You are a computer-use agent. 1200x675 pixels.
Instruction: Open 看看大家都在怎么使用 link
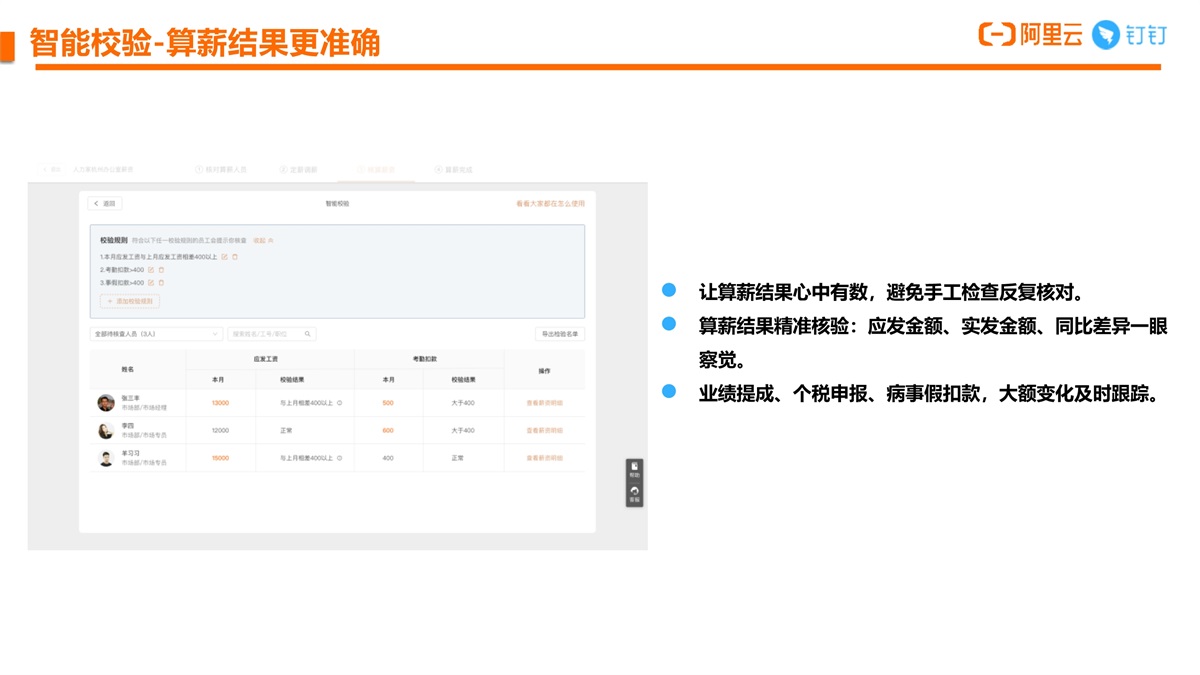(x=550, y=203)
